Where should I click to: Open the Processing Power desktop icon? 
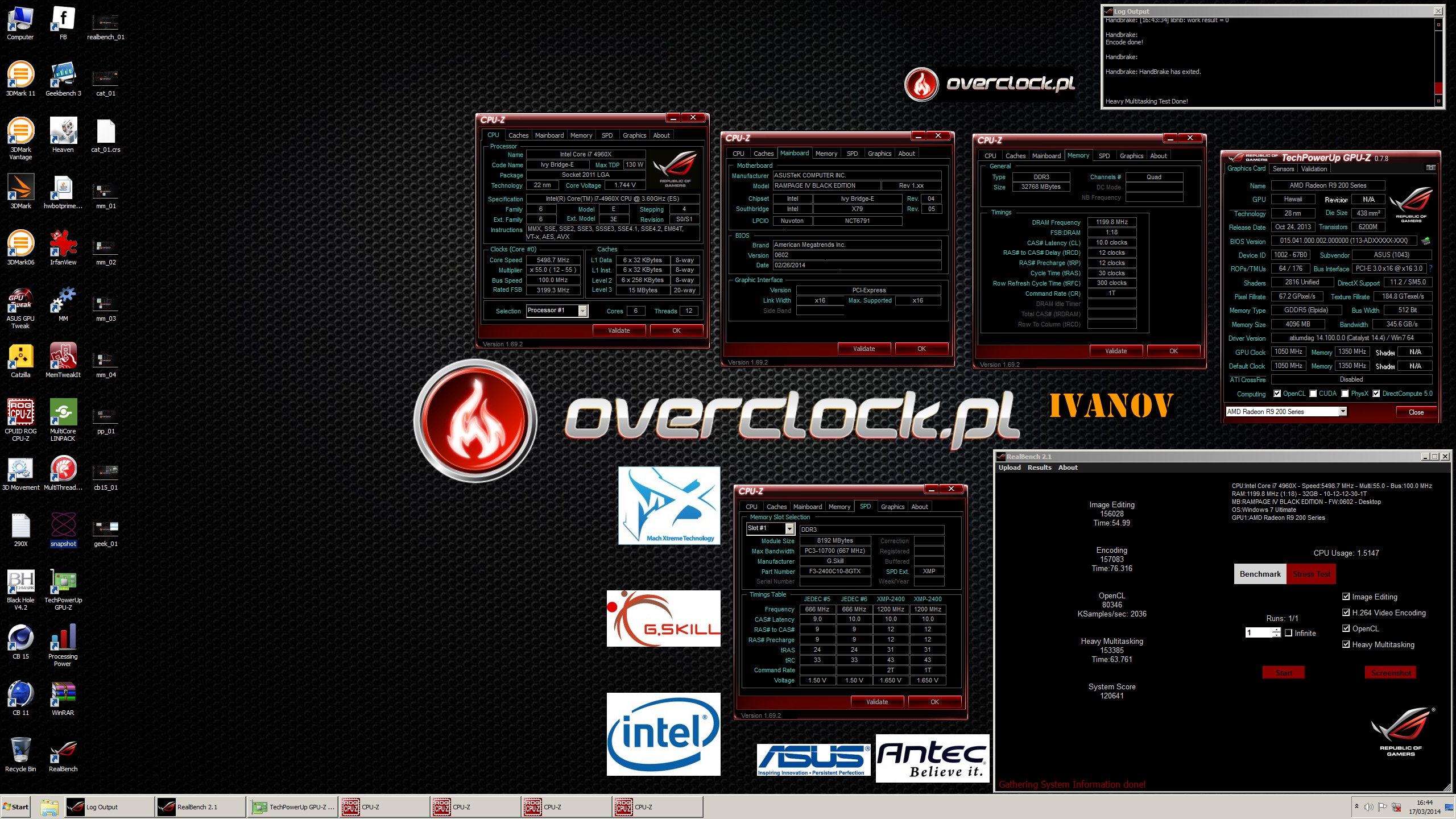63,645
